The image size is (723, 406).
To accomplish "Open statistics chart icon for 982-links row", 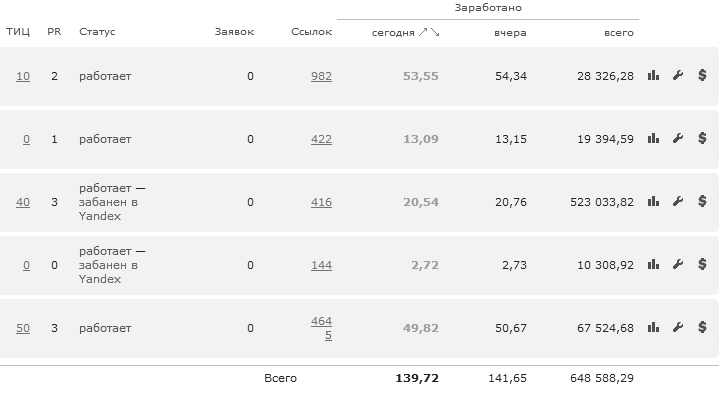I will pyautogui.click(x=653, y=76).
